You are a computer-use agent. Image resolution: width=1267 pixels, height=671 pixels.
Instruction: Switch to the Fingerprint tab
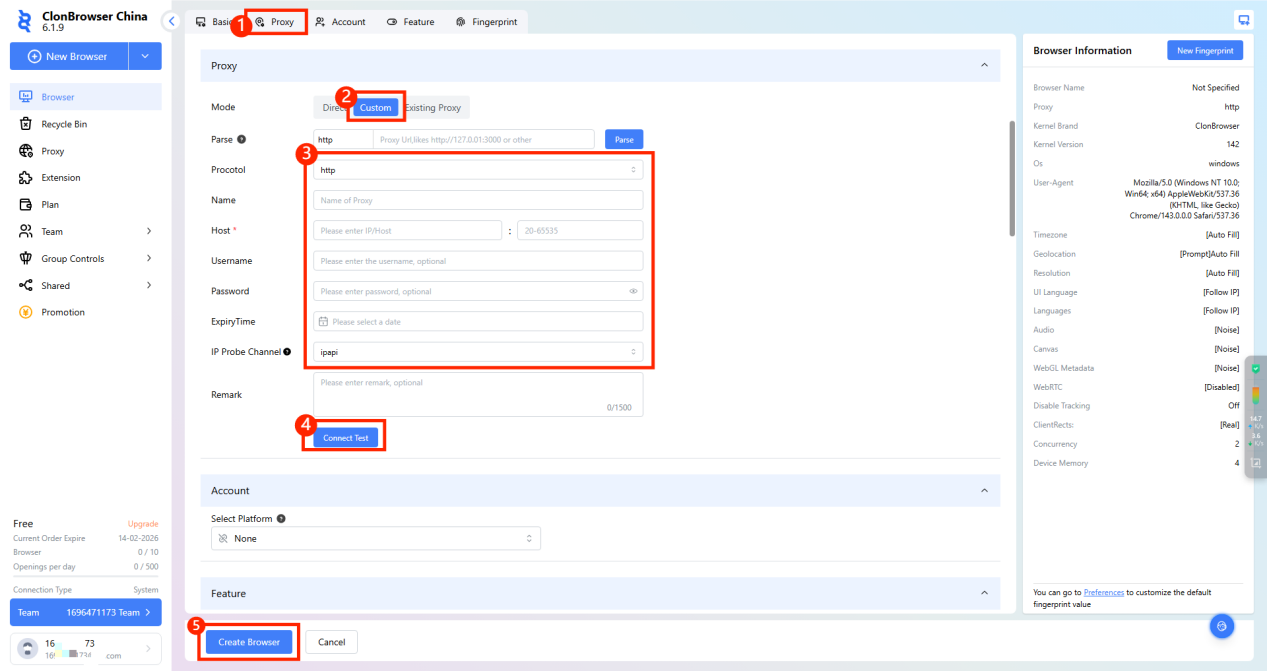coord(486,22)
